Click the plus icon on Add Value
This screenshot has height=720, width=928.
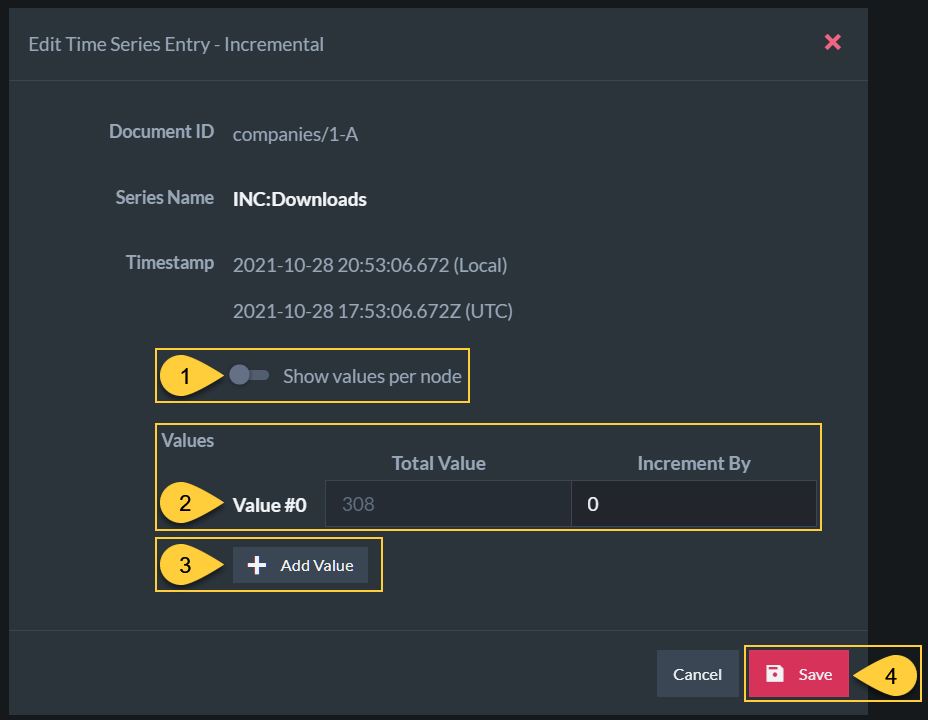click(257, 565)
